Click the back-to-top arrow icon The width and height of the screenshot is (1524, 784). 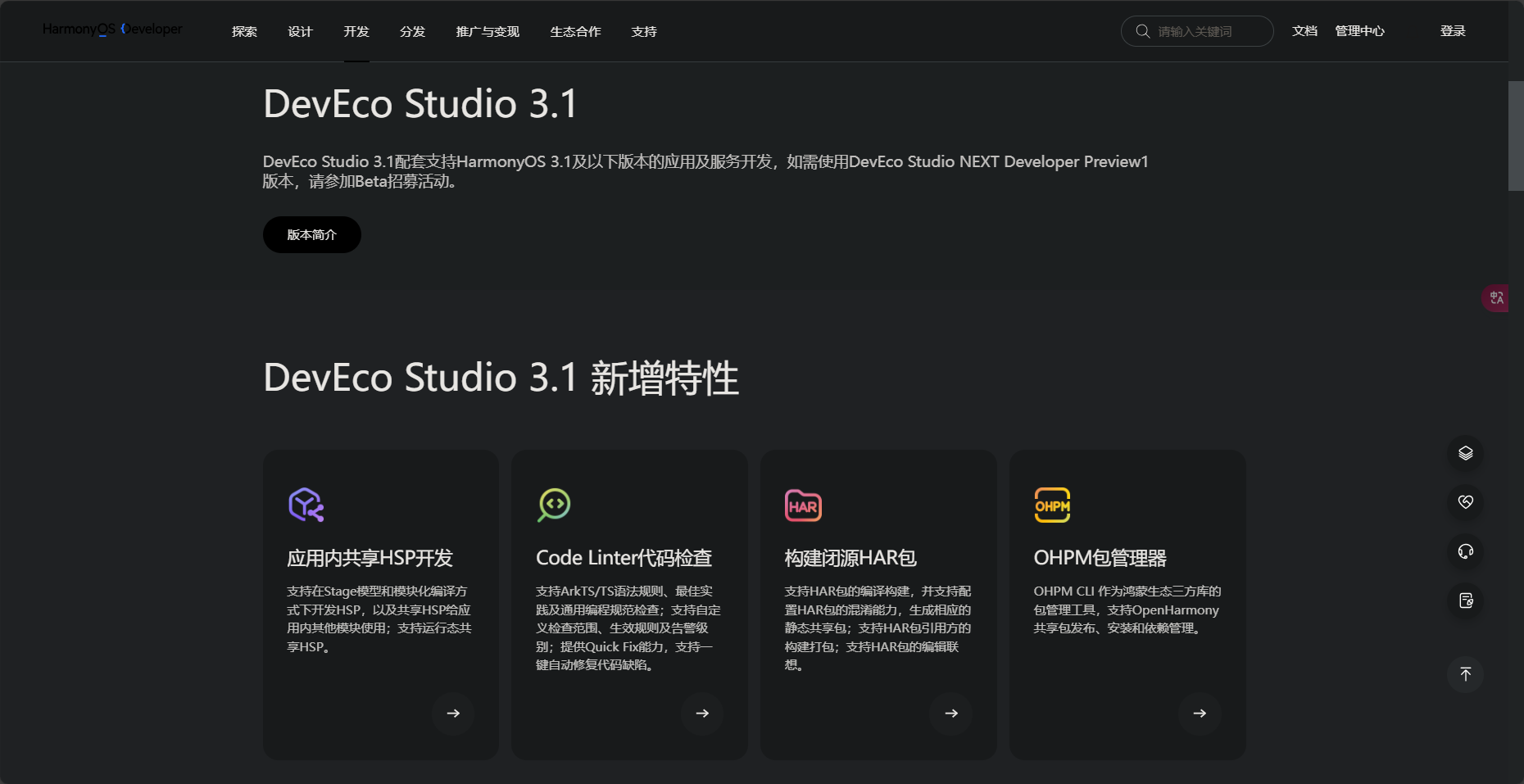pyautogui.click(x=1466, y=674)
